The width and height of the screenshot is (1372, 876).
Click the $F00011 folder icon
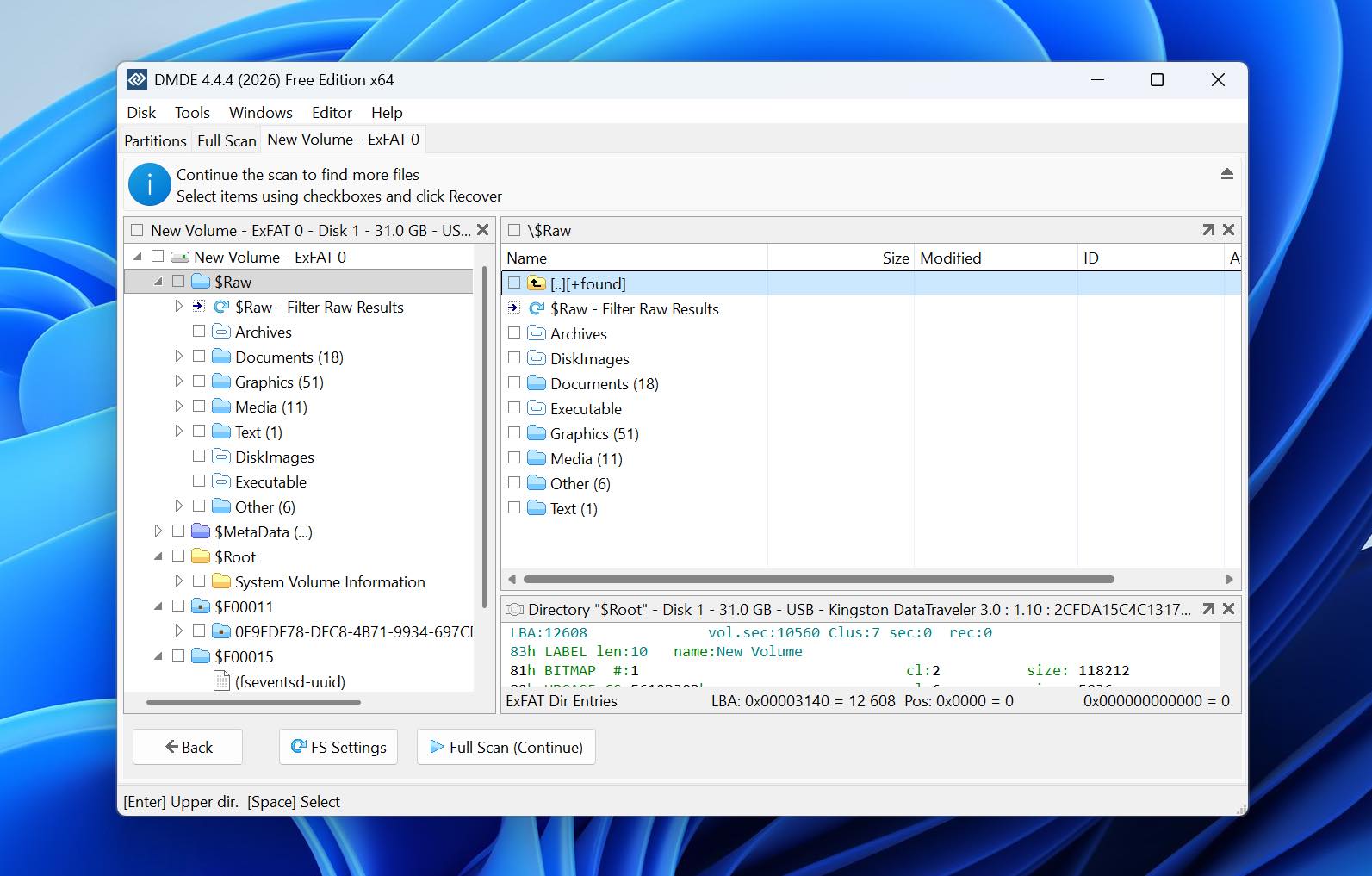pyautogui.click(x=201, y=606)
